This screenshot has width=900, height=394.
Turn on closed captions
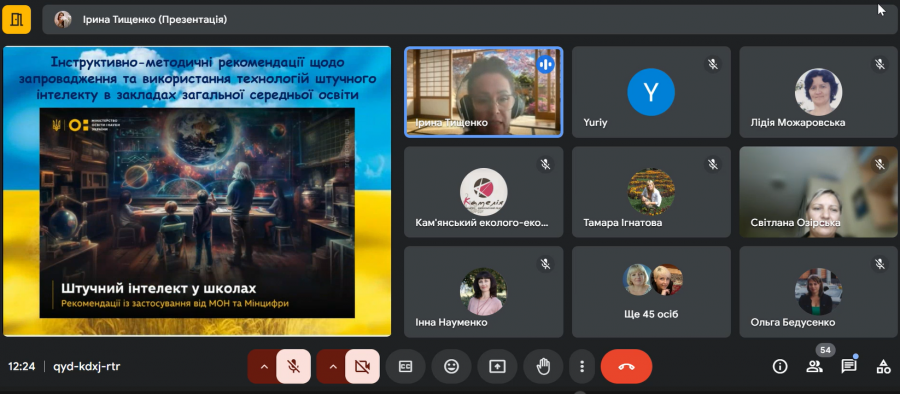tap(405, 366)
